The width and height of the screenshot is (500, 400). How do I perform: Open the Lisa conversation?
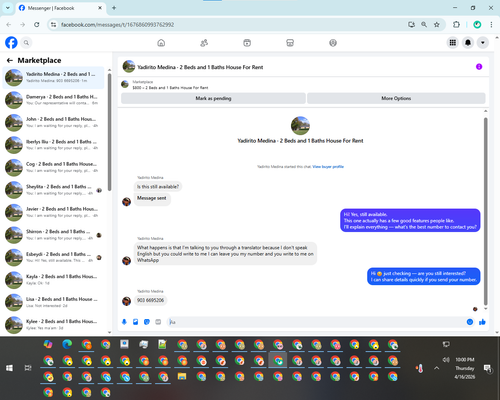(x=53, y=302)
